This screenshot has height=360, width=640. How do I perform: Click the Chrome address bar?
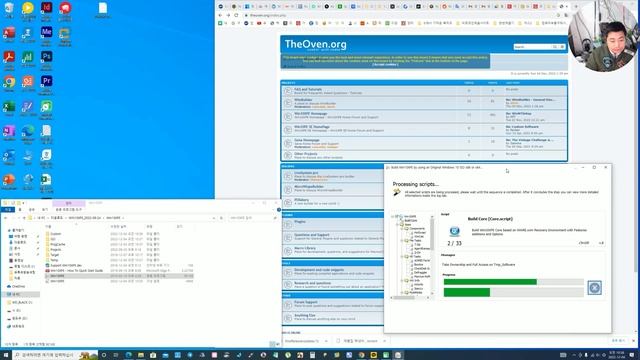[400, 15]
